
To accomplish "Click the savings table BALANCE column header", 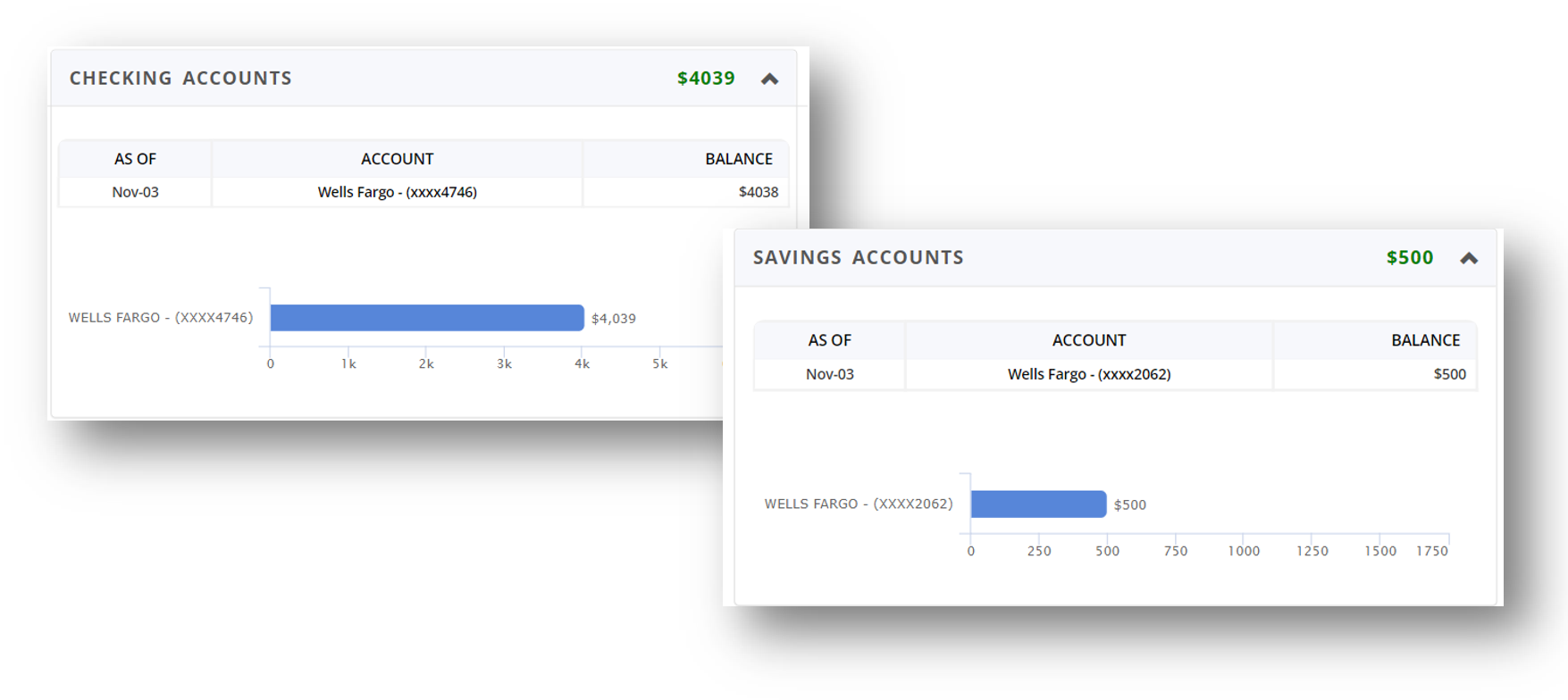I will coord(1425,340).
